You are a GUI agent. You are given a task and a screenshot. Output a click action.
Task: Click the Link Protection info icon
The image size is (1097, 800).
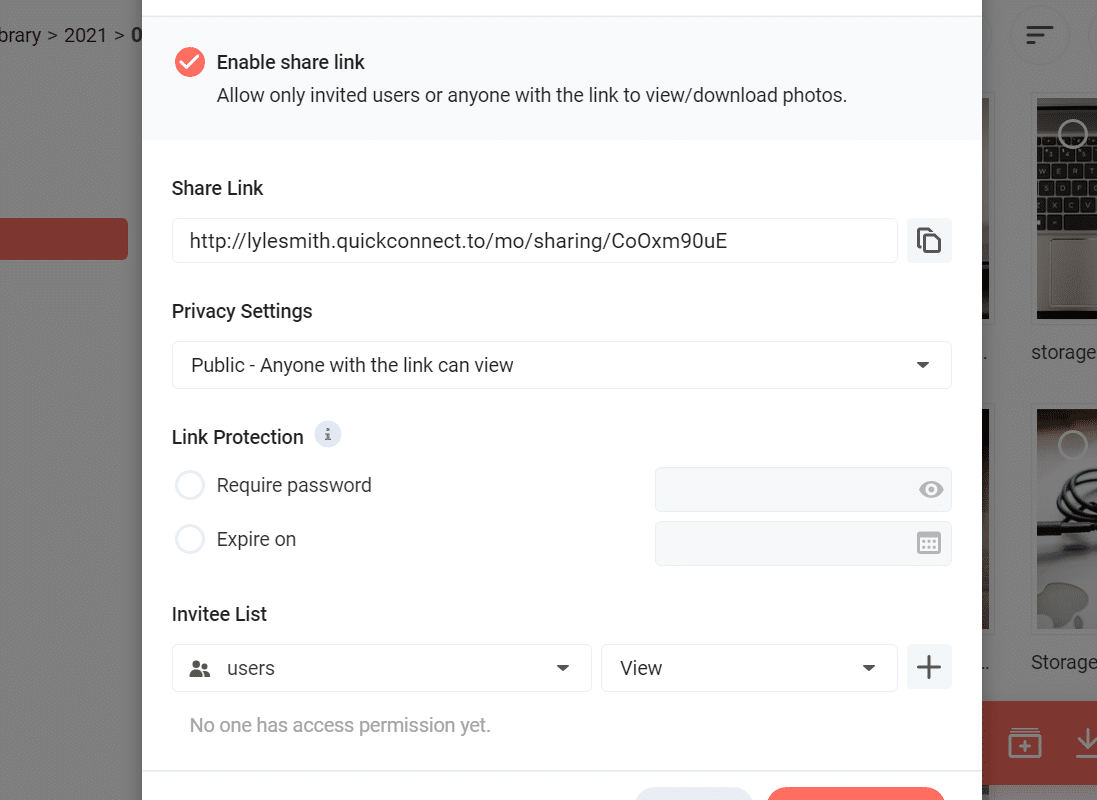[x=327, y=435]
